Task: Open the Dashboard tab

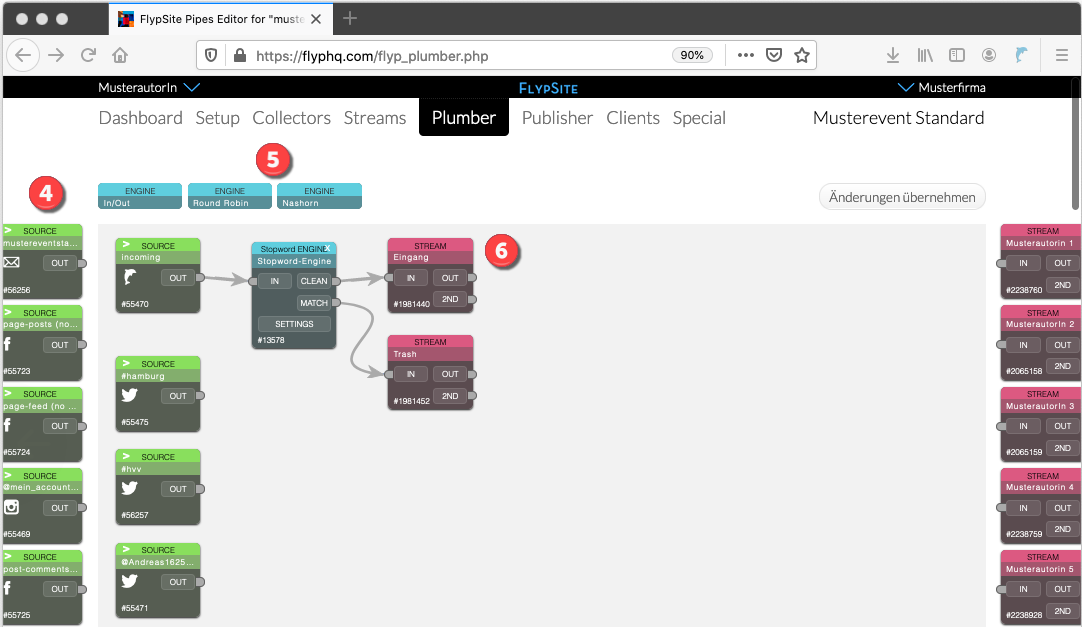Action: click(x=141, y=118)
